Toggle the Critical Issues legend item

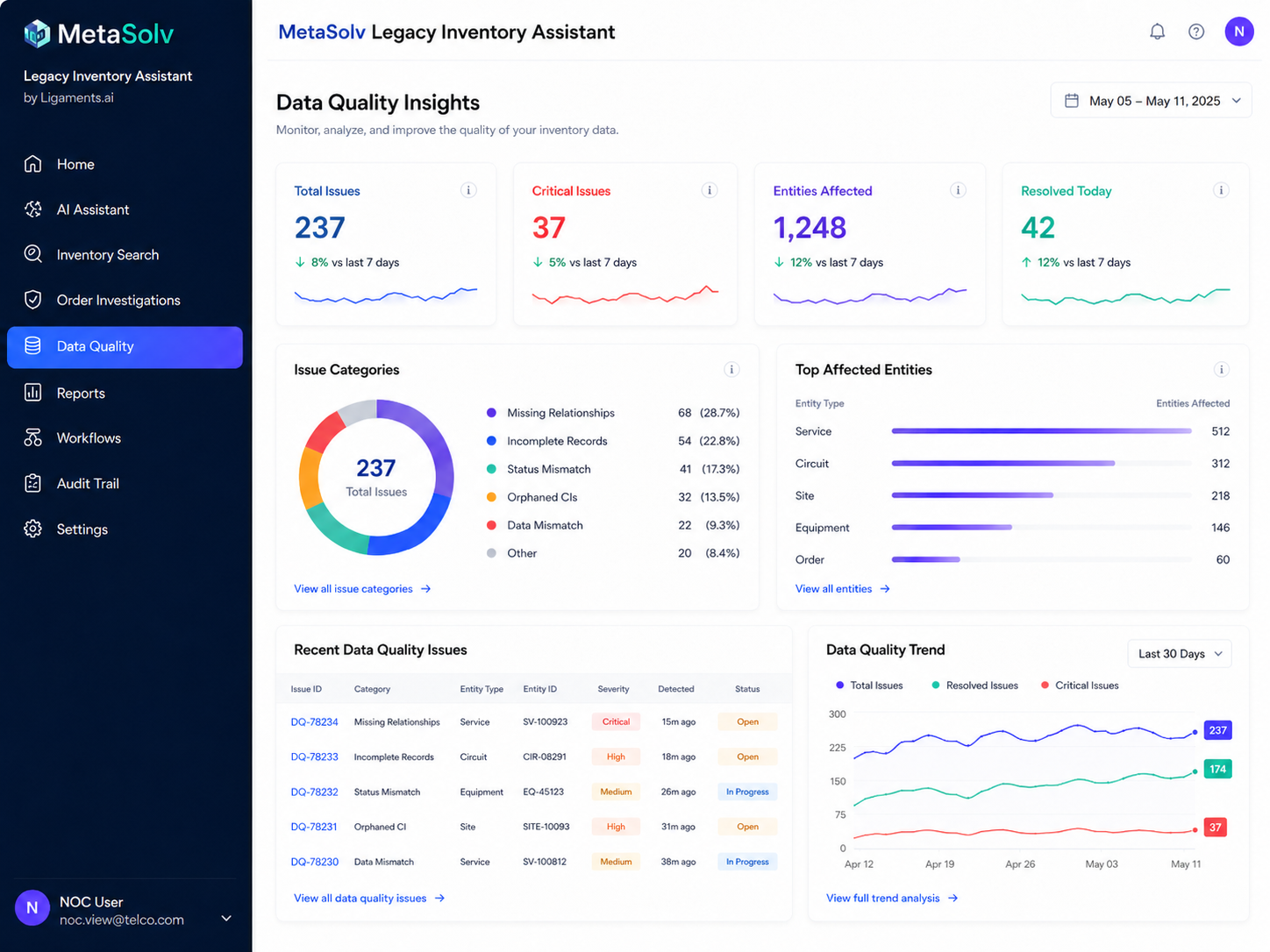coord(1080,686)
